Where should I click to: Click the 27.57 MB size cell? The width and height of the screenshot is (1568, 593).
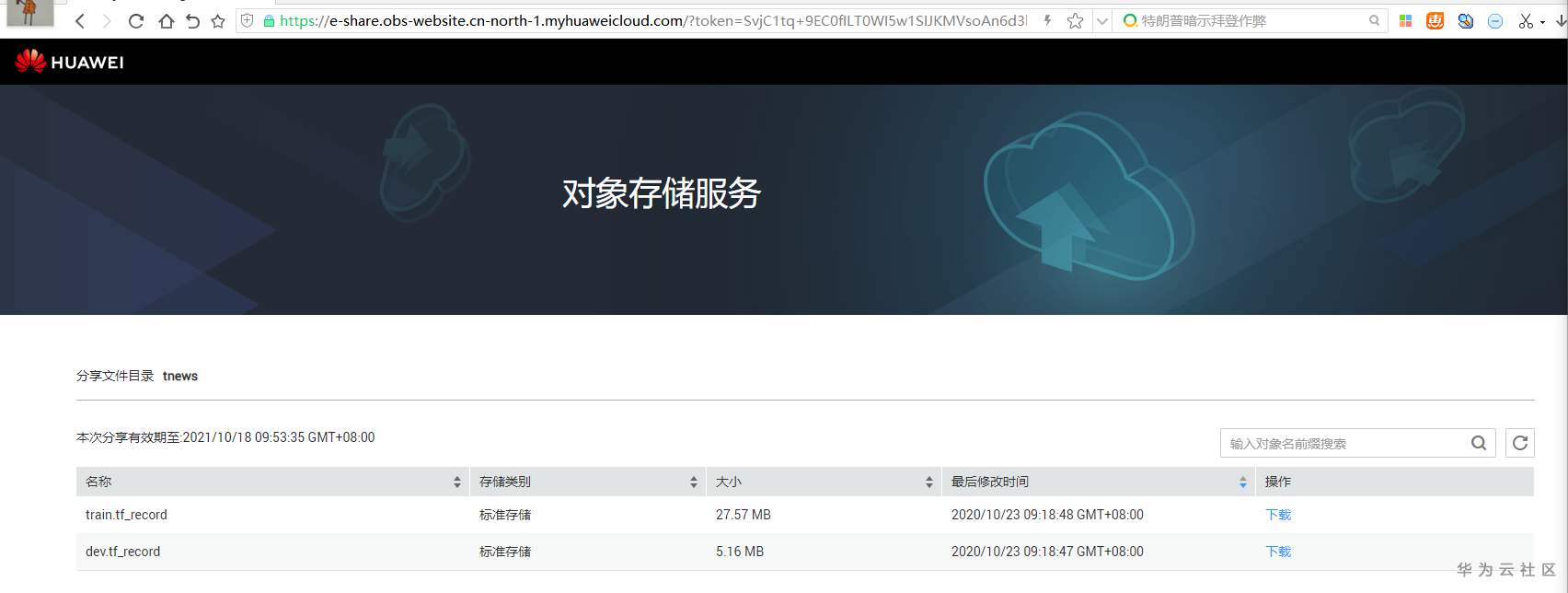[744, 515]
